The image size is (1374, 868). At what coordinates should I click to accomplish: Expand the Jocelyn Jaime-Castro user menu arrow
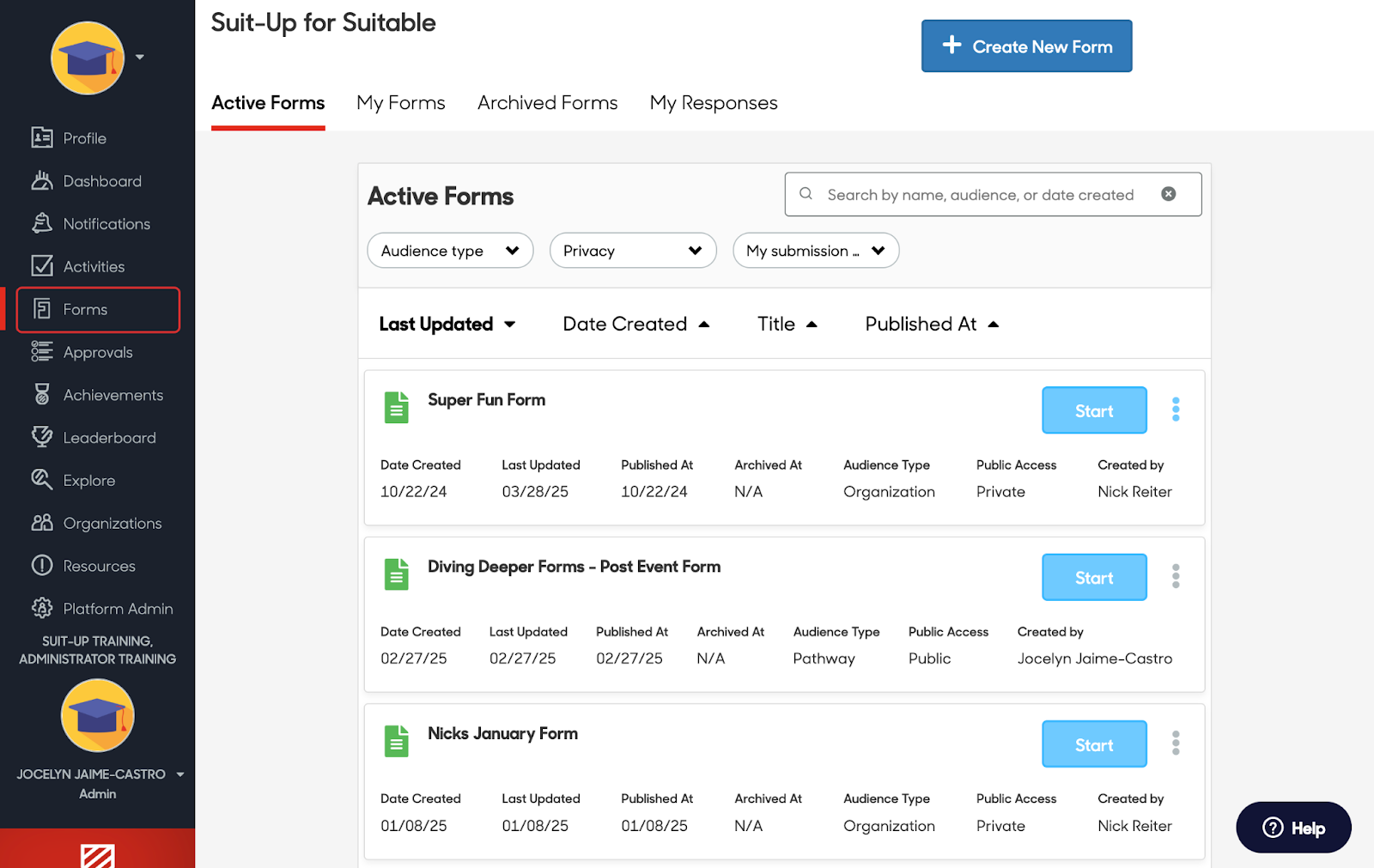click(x=180, y=774)
